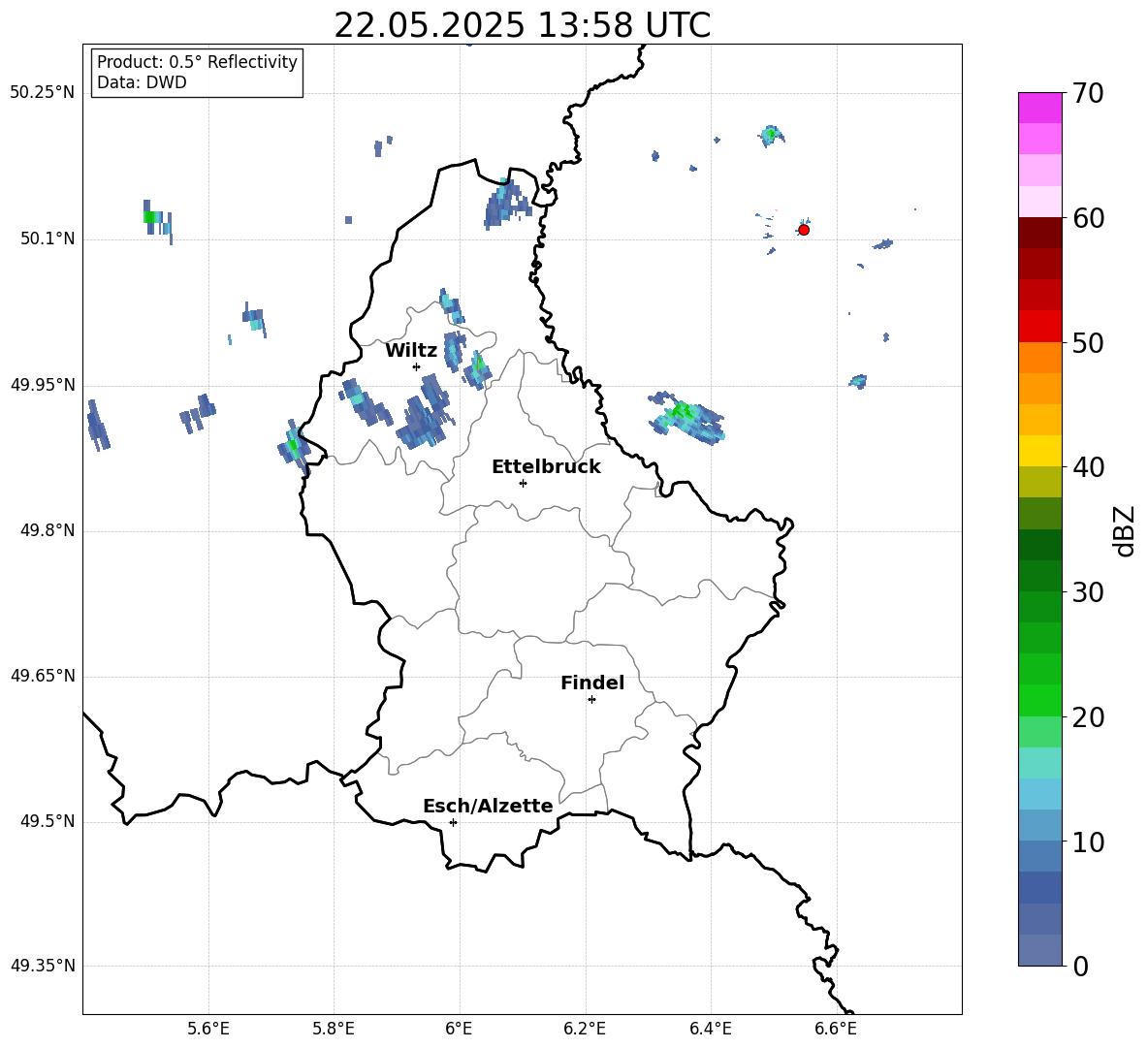The height and width of the screenshot is (1048, 1148).
Task: Click the 49.65°N latitude label
Action: pos(43,676)
